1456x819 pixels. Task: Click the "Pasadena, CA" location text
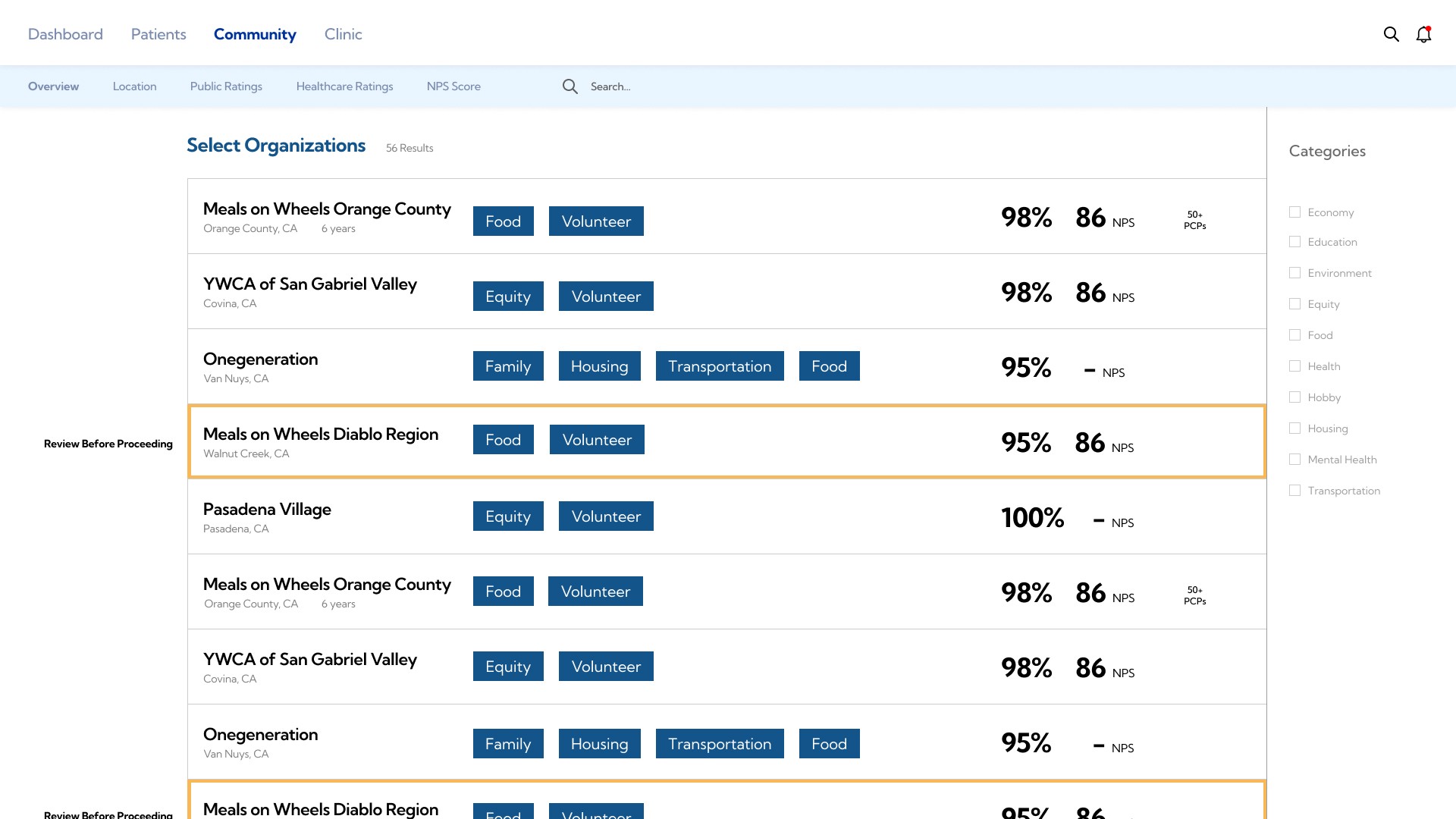(x=236, y=529)
